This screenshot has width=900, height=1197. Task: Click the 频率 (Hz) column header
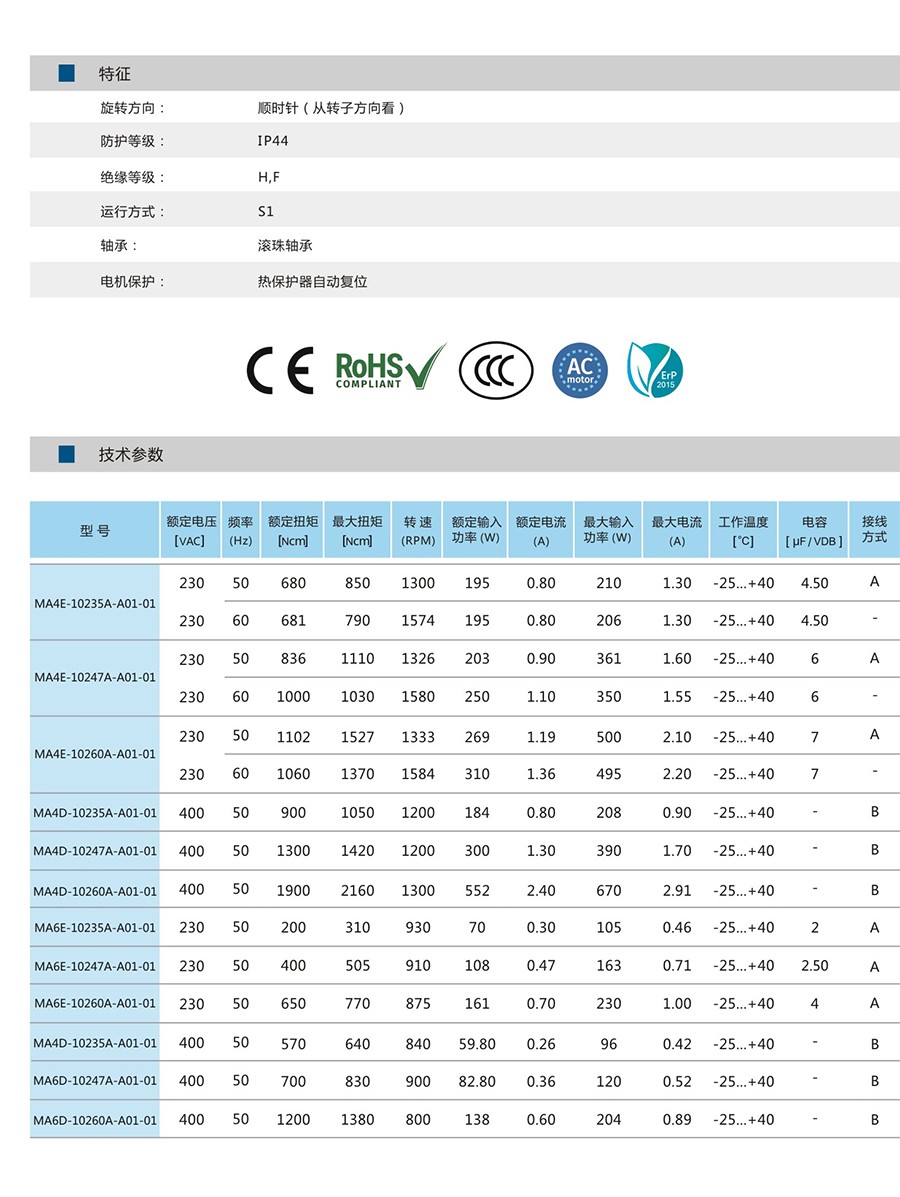click(240, 531)
